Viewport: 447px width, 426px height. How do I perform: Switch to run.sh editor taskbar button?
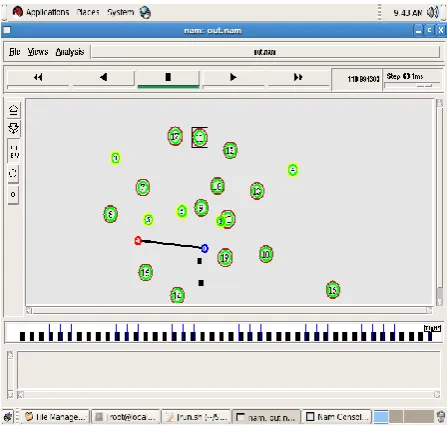click(x=196, y=417)
